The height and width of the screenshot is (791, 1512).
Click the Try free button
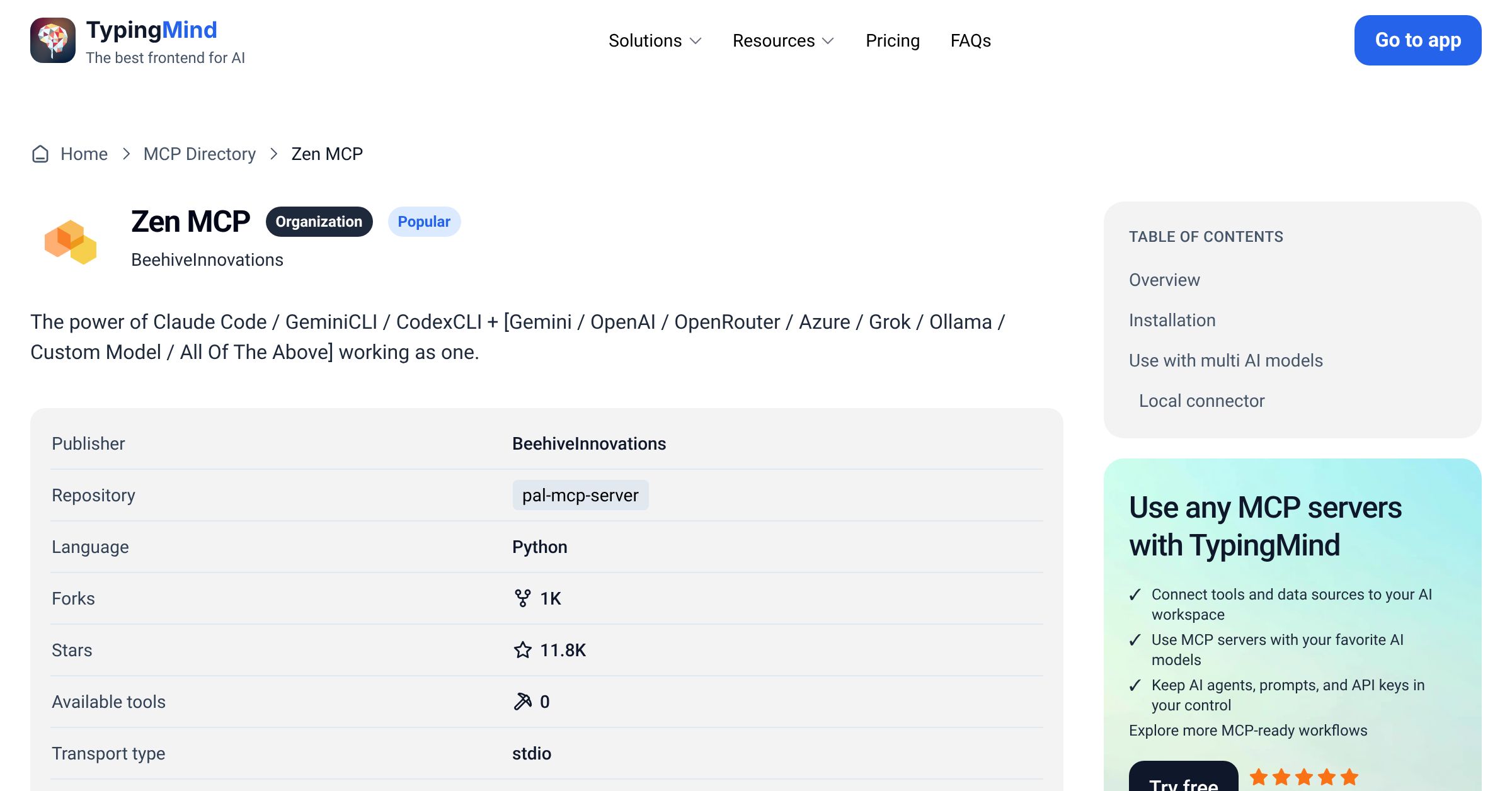(1183, 777)
